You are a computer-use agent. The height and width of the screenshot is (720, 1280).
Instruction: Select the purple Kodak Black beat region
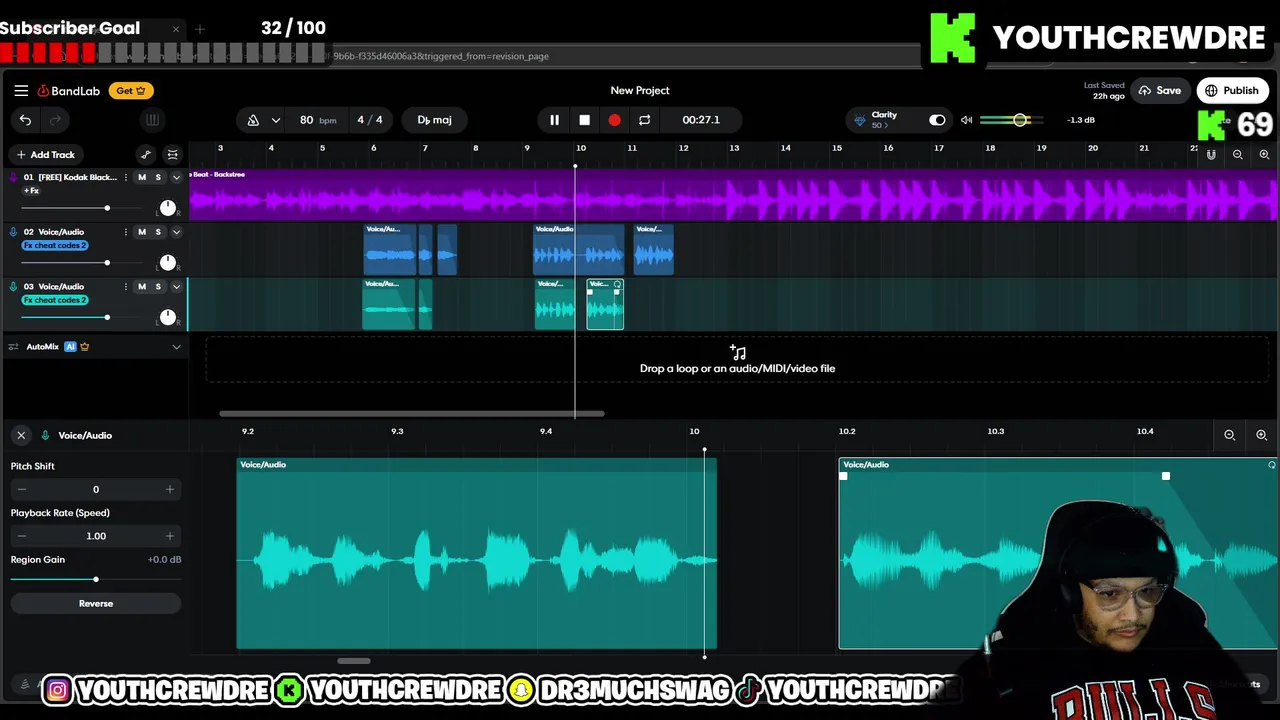pos(732,195)
